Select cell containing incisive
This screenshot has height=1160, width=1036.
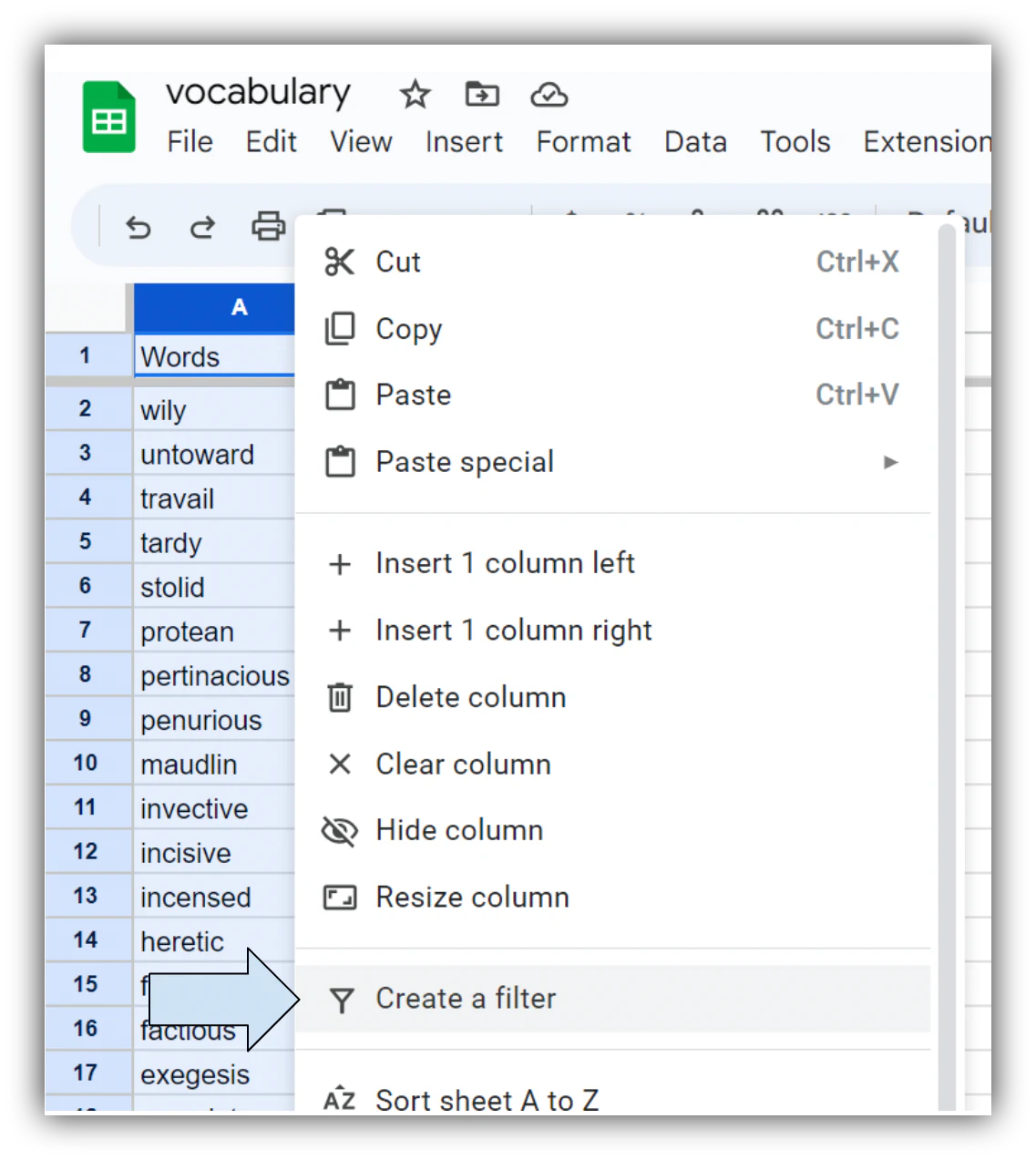click(214, 853)
